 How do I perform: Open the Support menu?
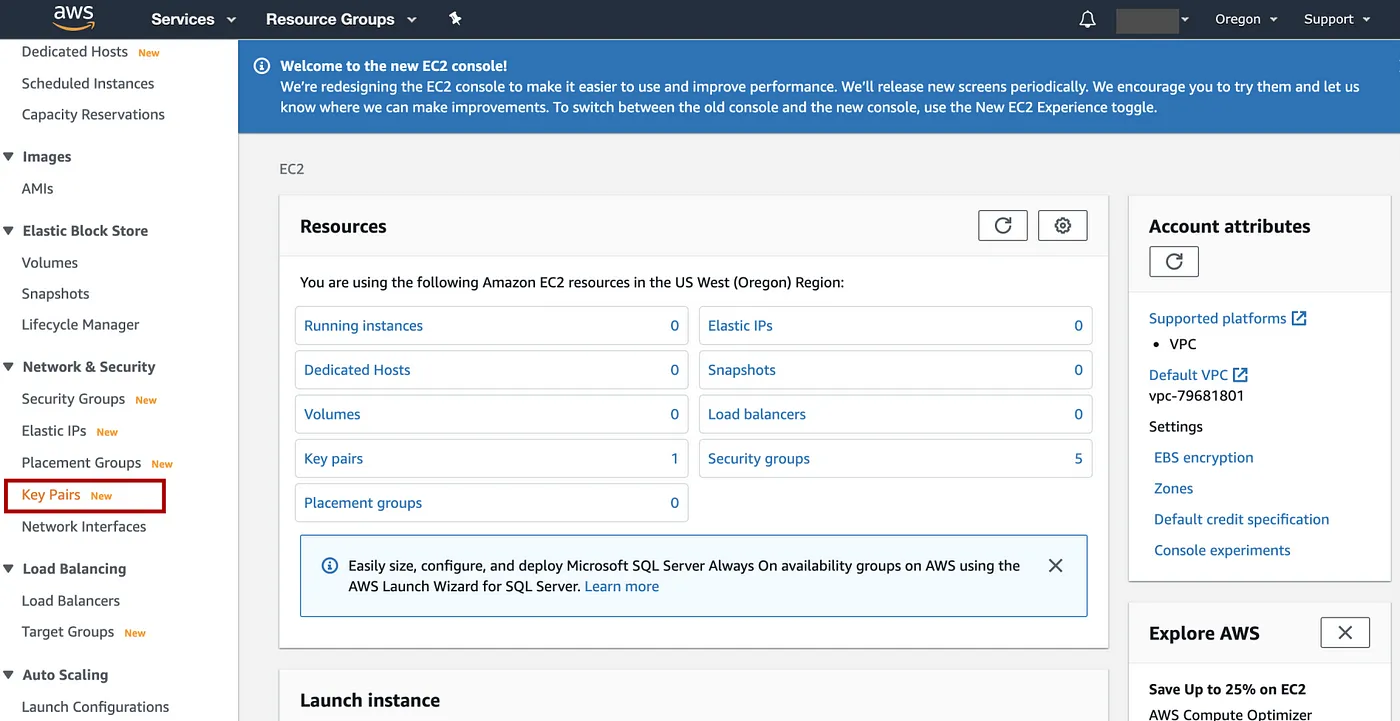(1336, 19)
